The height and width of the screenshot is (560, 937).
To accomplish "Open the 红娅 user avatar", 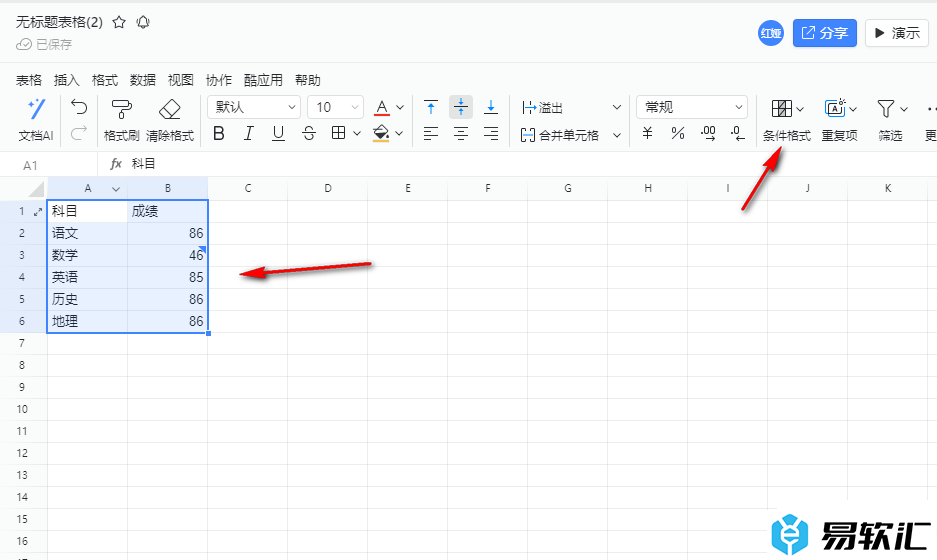I will point(771,33).
